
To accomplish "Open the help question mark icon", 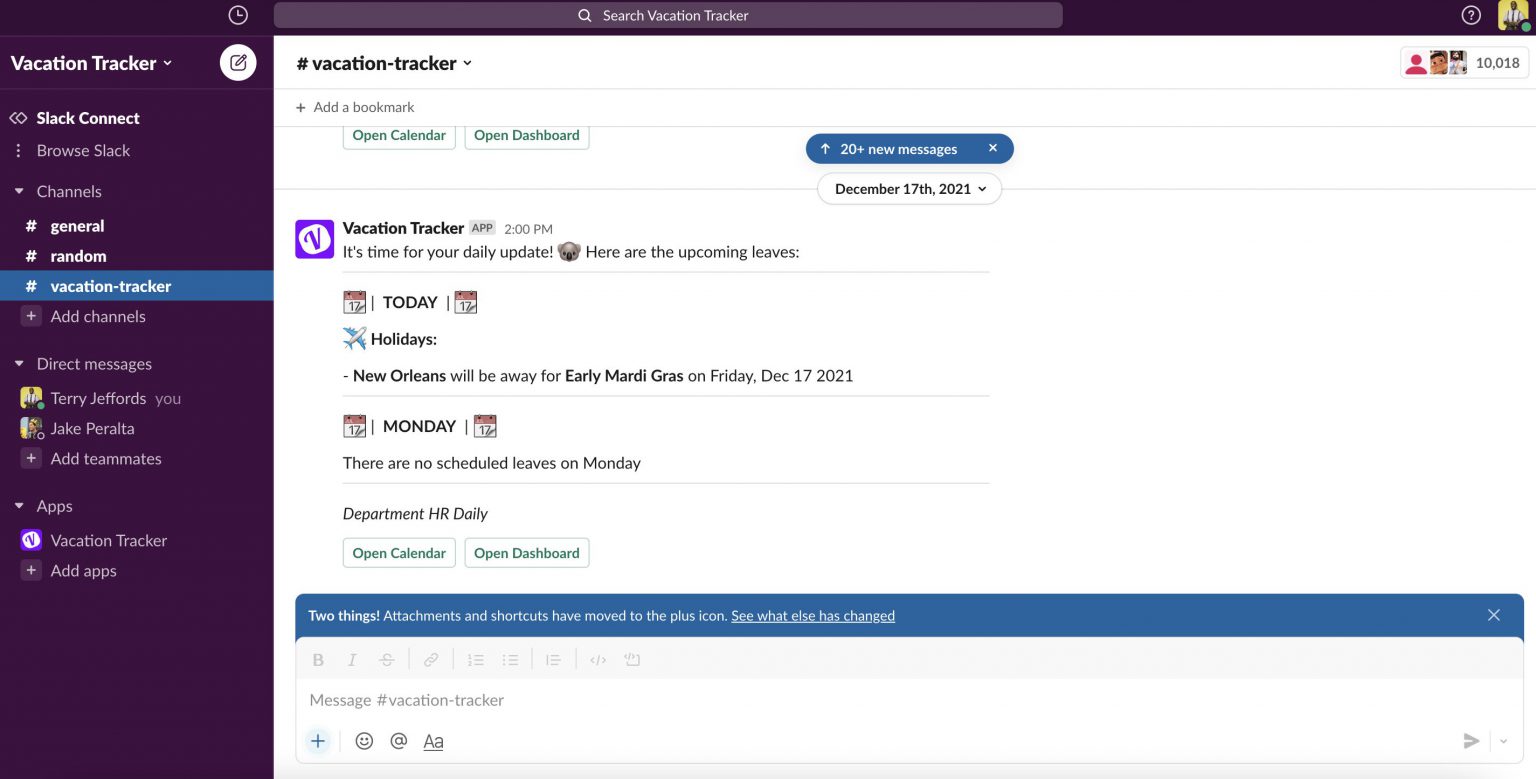I will click(x=1471, y=15).
